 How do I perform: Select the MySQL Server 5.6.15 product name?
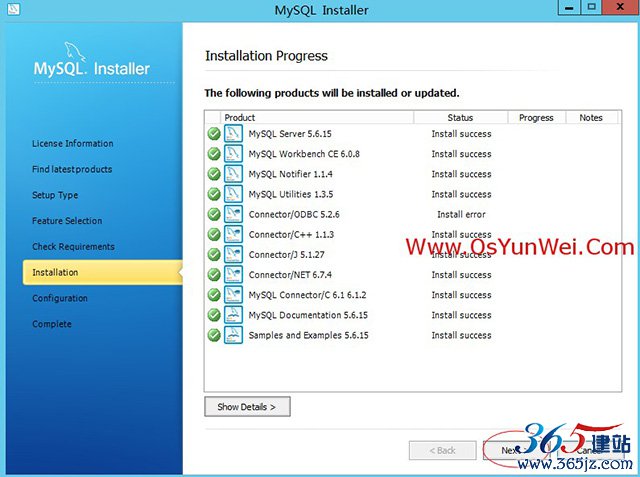(290, 134)
